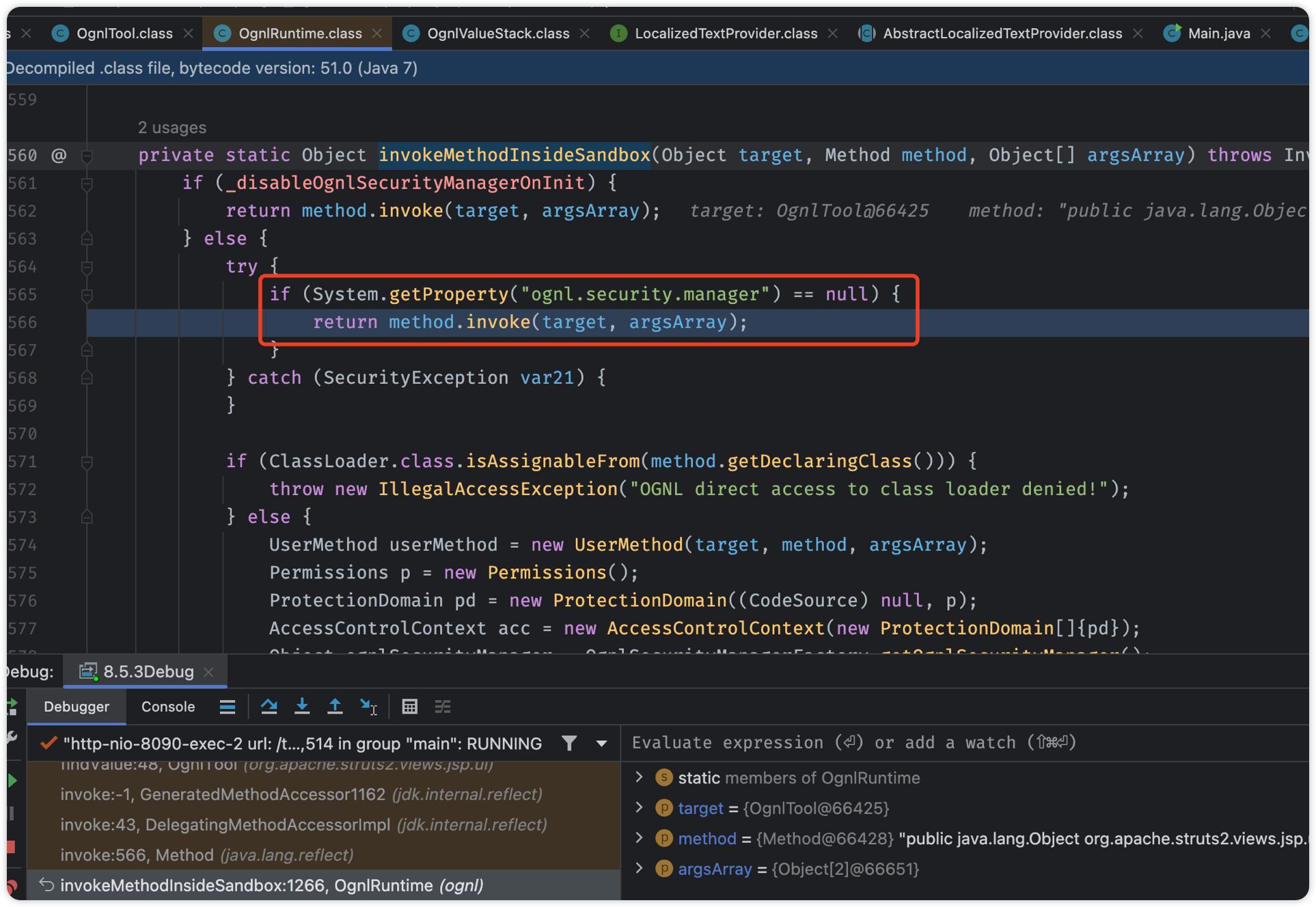This screenshot has height=907, width=1316.
Task: Click the target = {OgnlTool@66425} variable
Action: tap(784, 808)
